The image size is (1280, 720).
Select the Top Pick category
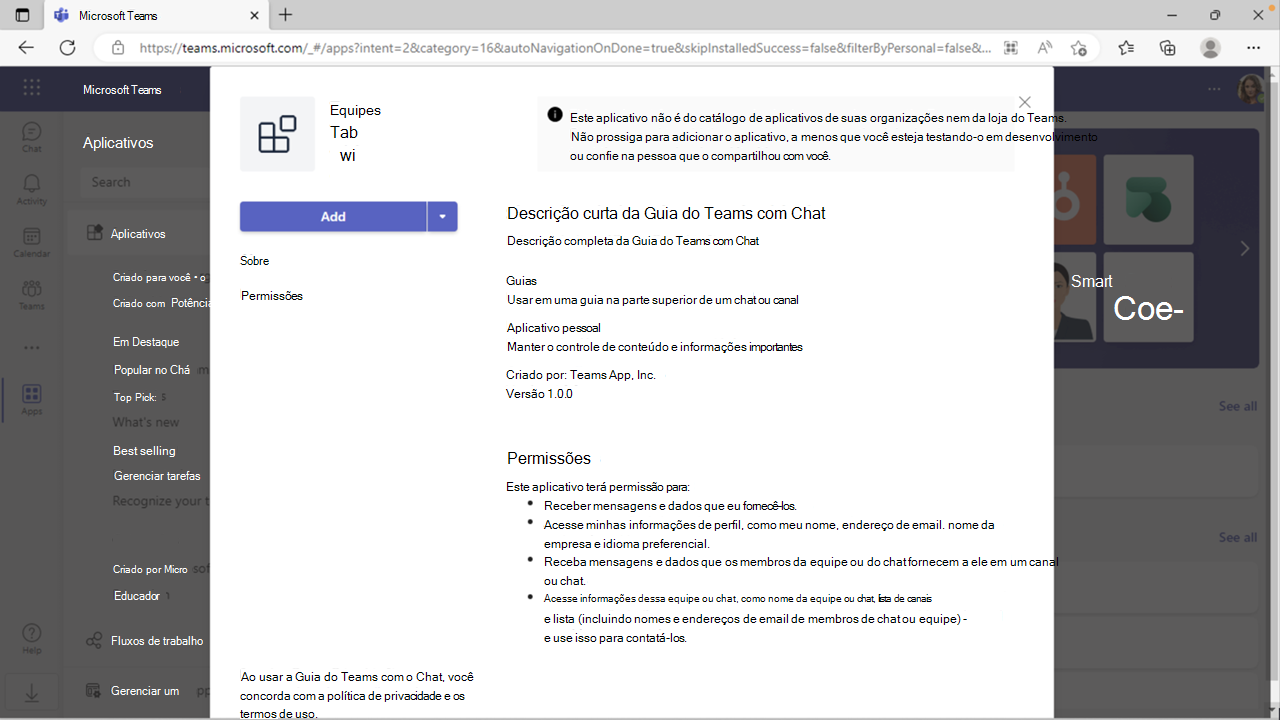135,398
